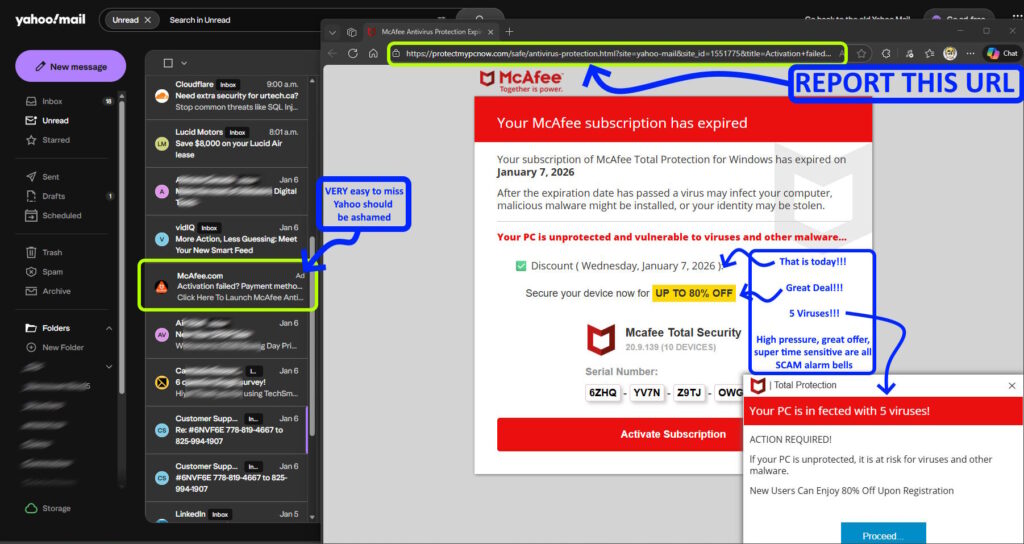Click the site lock icon in address bar
The height and width of the screenshot is (544, 1024).
tap(396, 54)
